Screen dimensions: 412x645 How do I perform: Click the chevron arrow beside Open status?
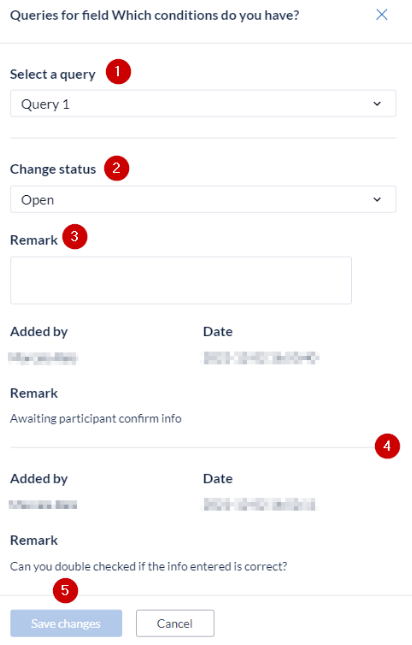pos(377,200)
